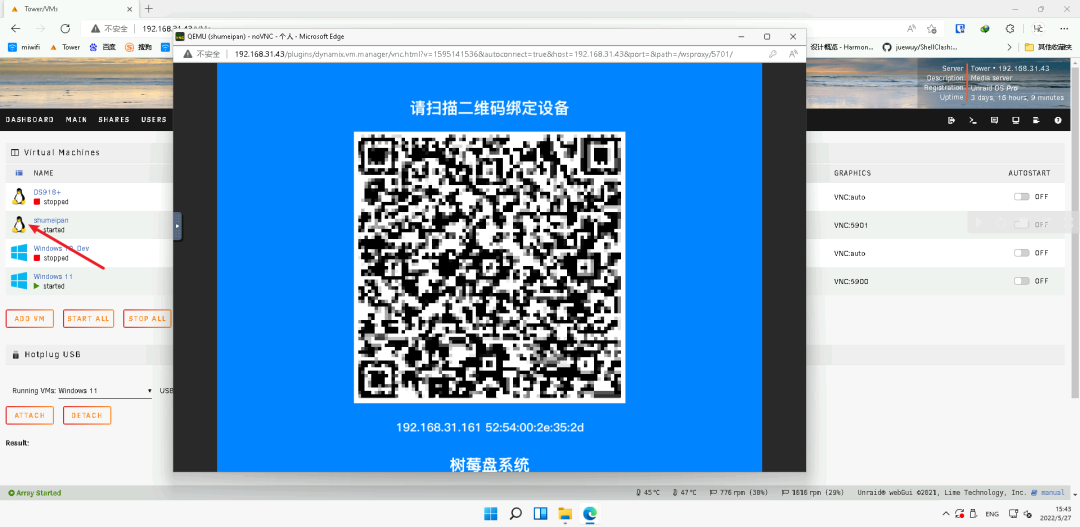Open the DASHBOARD menu tab
Viewport: 1080px width, 527px height.
[x=30, y=120]
